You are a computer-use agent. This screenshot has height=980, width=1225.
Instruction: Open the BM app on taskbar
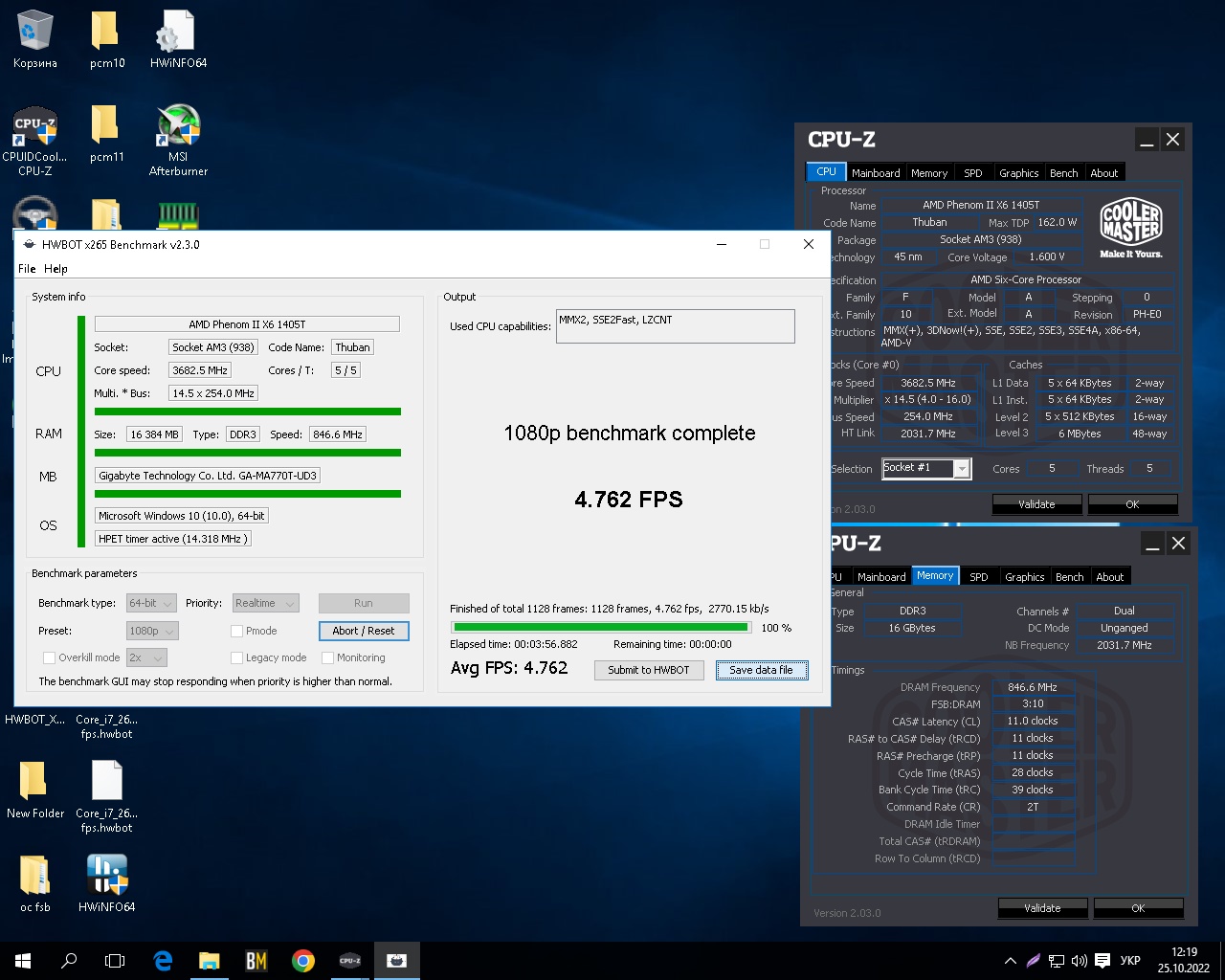coord(256,961)
